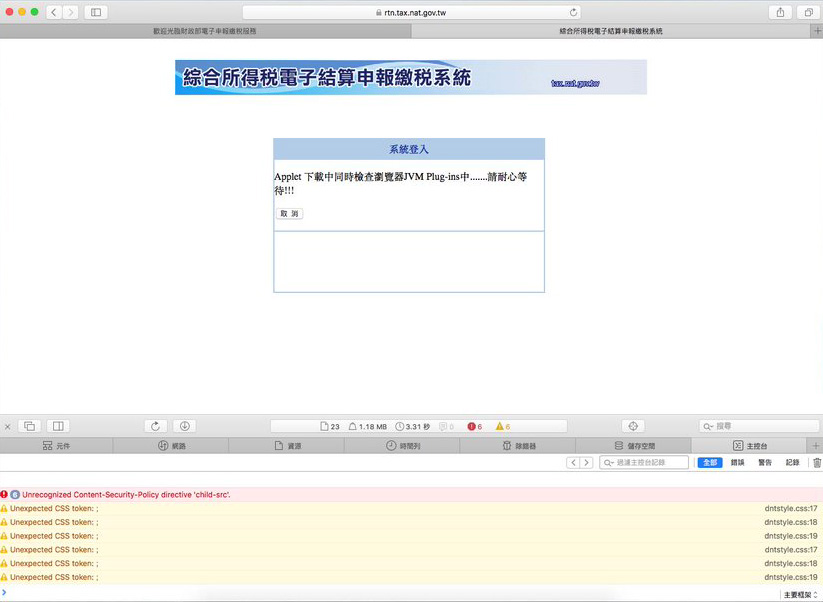Click the trash icon to clear console
823x602 pixels.
(x=817, y=462)
